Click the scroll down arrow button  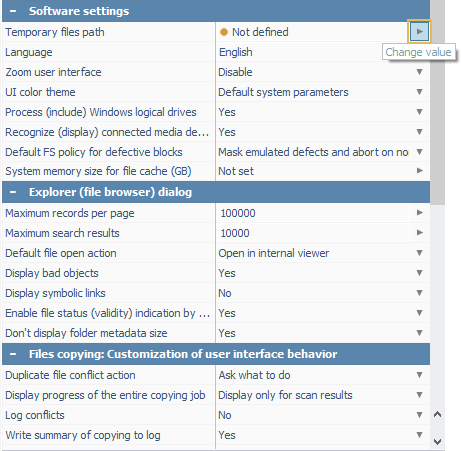pos(437,442)
